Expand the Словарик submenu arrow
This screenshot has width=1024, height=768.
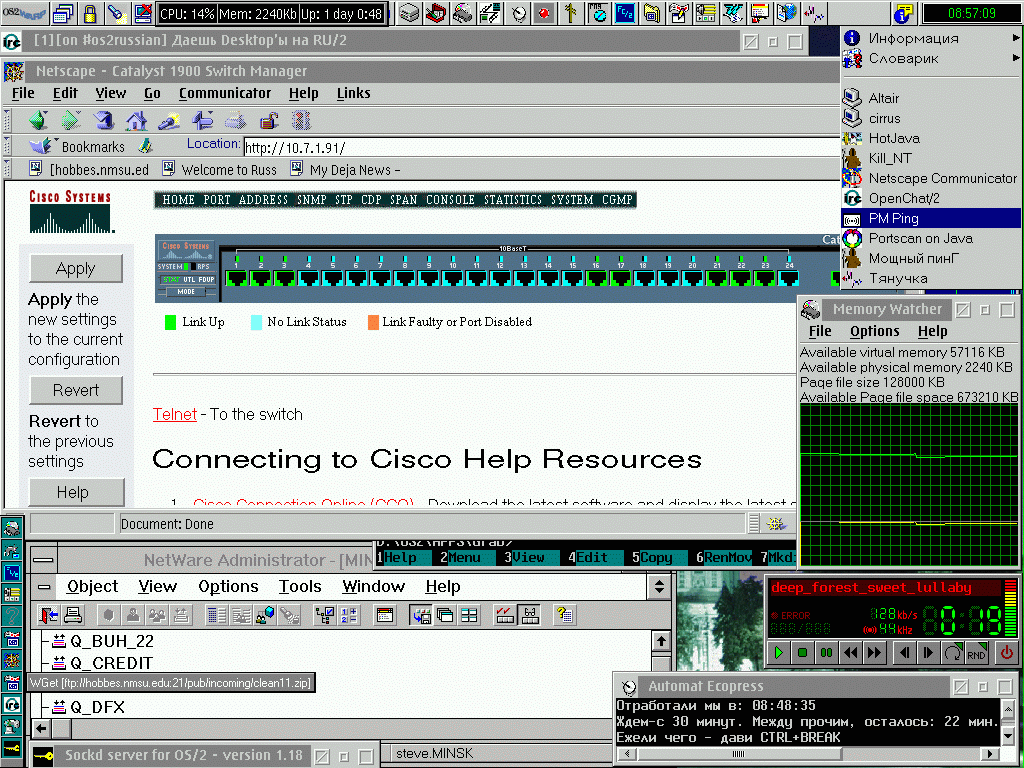[x=1016, y=58]
